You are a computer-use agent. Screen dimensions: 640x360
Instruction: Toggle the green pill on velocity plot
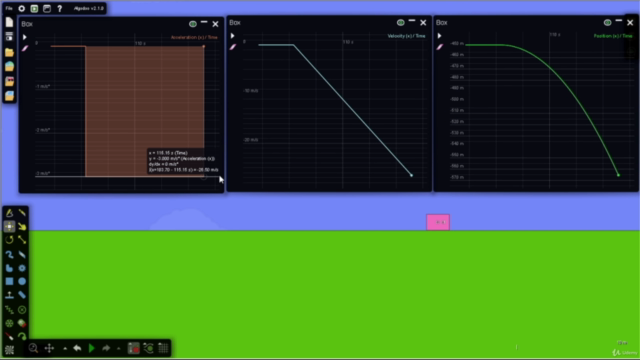[400, 22]
